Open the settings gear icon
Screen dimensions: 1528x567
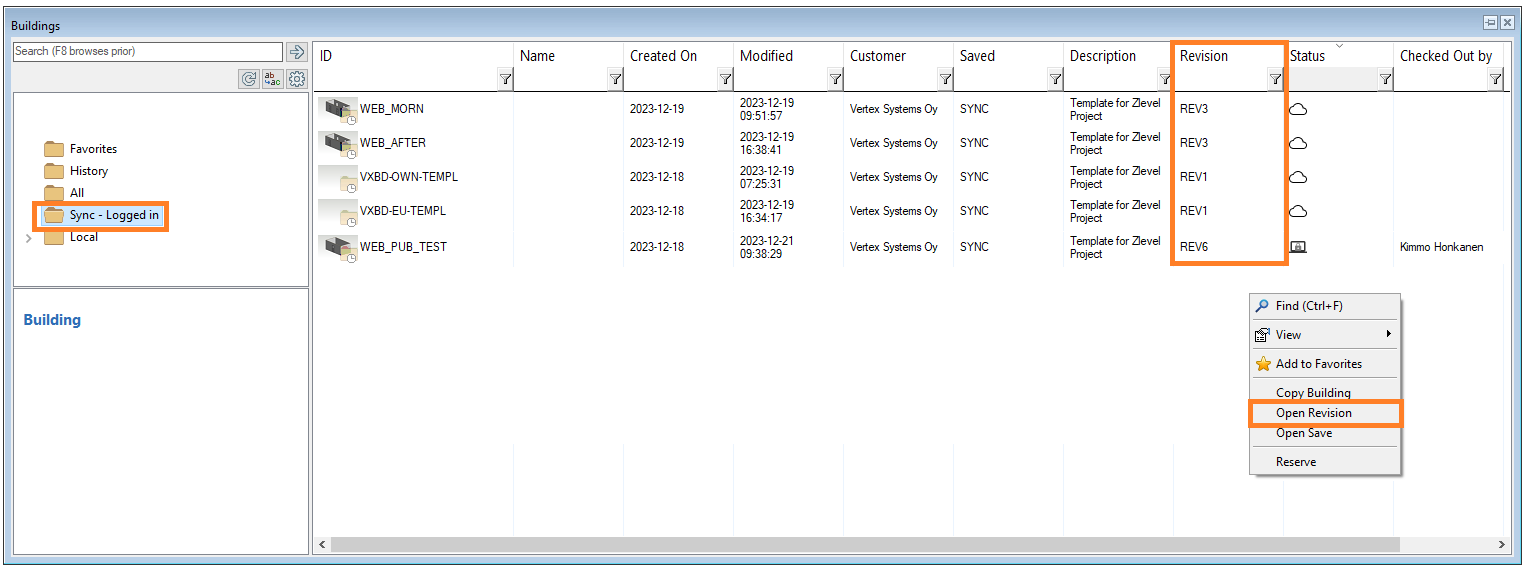(x=297, y=79)
